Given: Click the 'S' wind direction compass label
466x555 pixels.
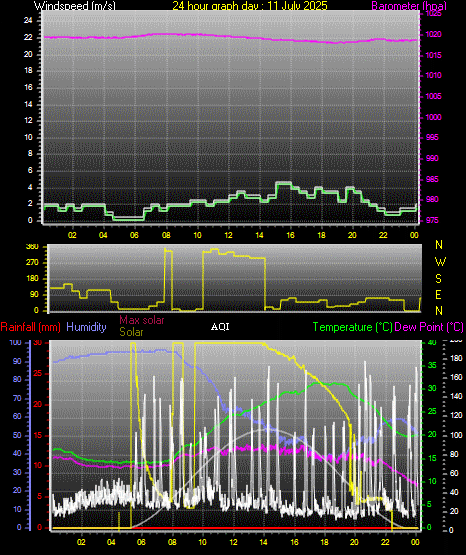Looking at the screenshot, I should [438, 279].
